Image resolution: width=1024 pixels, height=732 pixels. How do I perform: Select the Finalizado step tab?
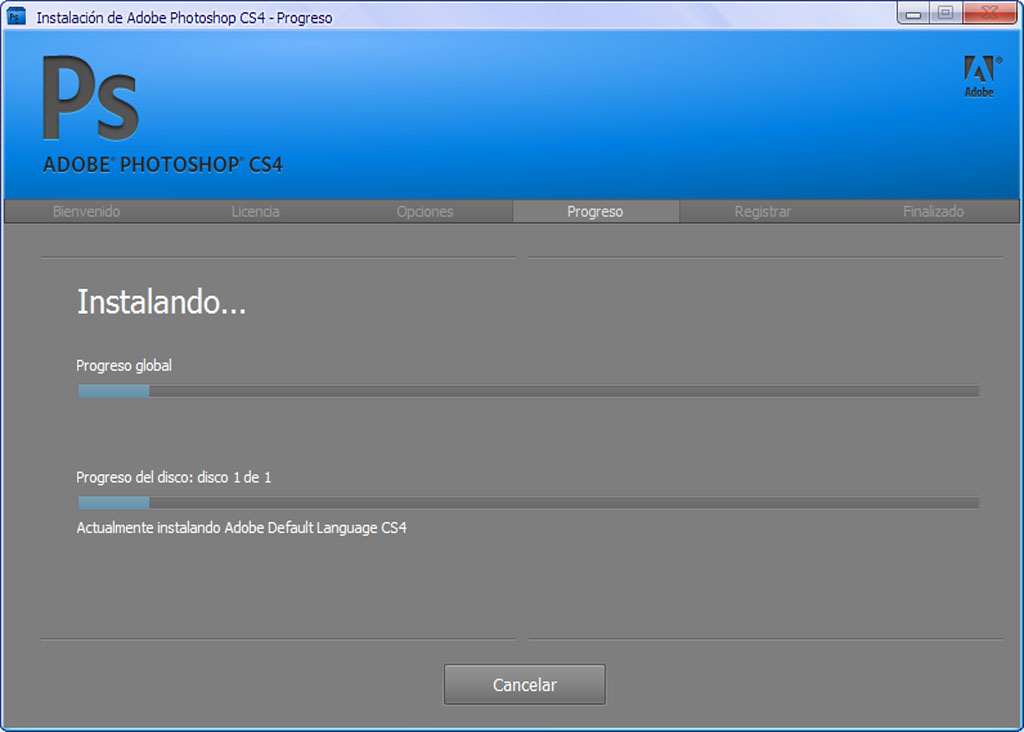pyautogui.click(x=933, y=212)
